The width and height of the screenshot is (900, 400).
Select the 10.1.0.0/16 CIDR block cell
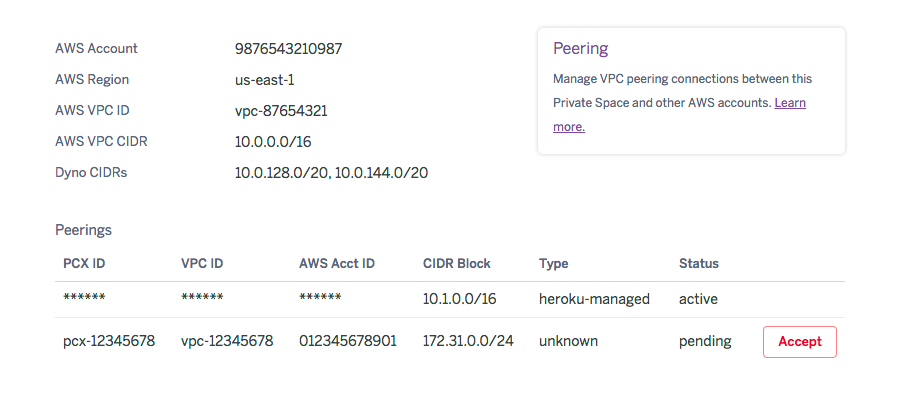[x=460, y=299]
